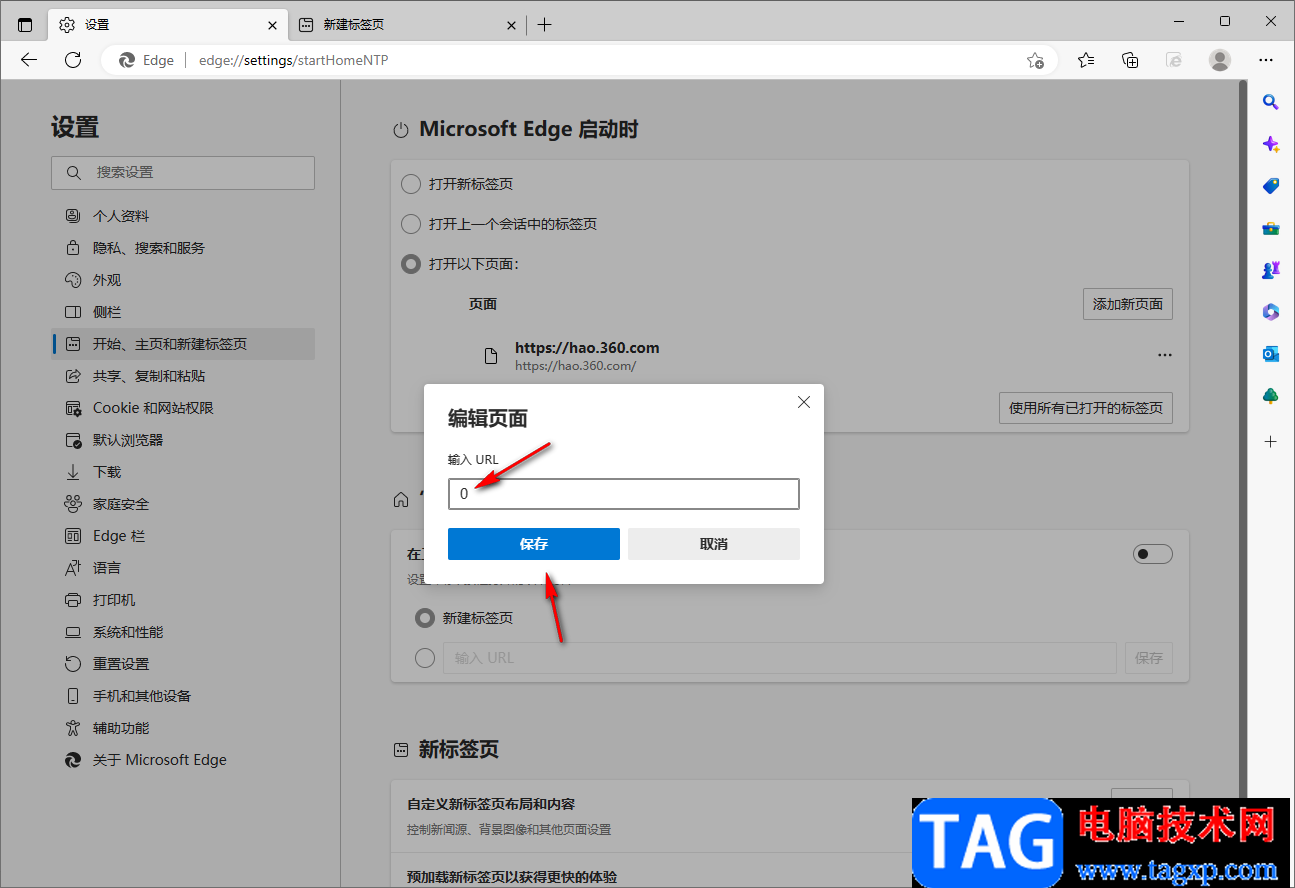Close the 编辑页面 dialog
The height and width of the screenshot is (888, 1295).
(803, 402)
